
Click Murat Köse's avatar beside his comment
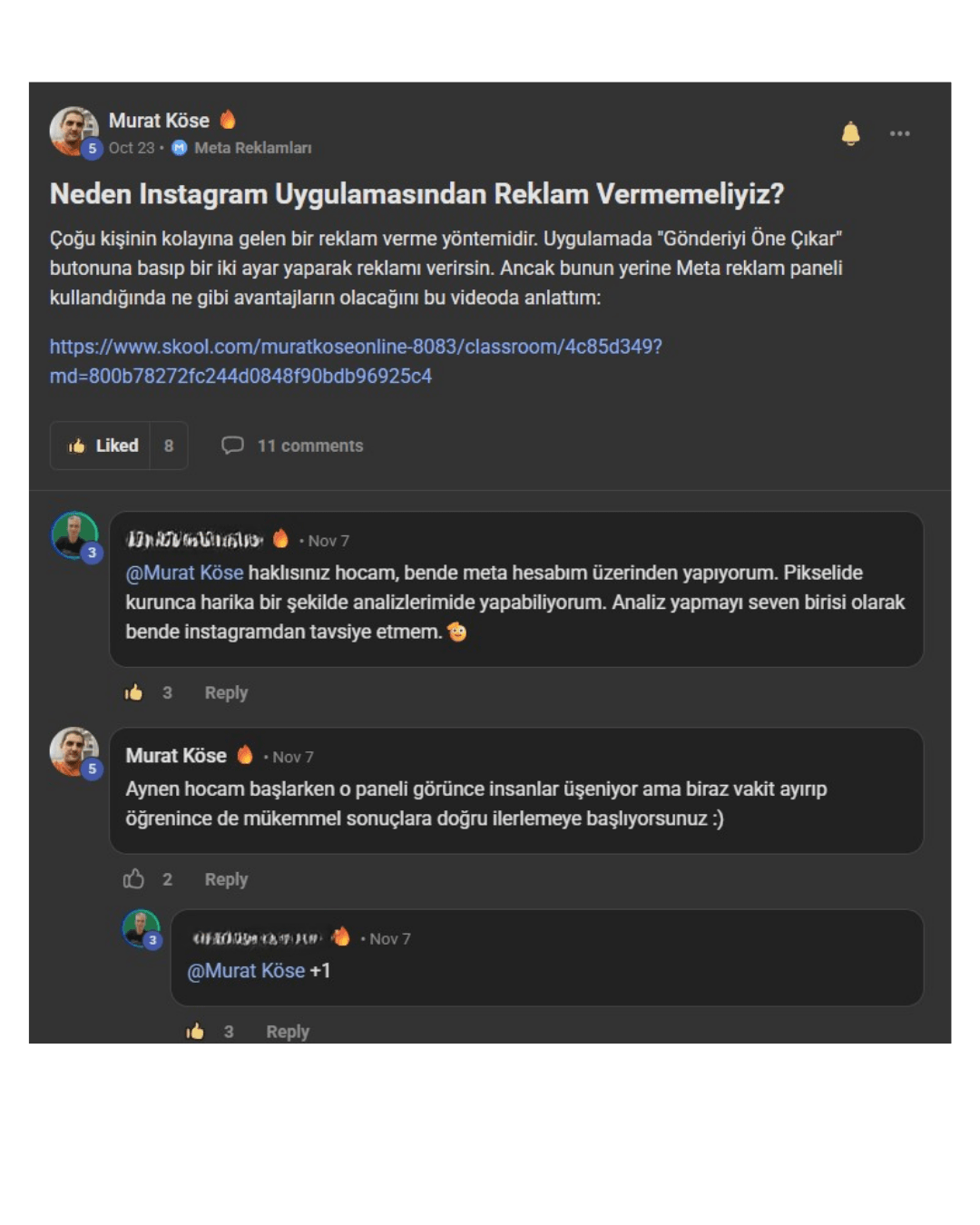(73, 751)
